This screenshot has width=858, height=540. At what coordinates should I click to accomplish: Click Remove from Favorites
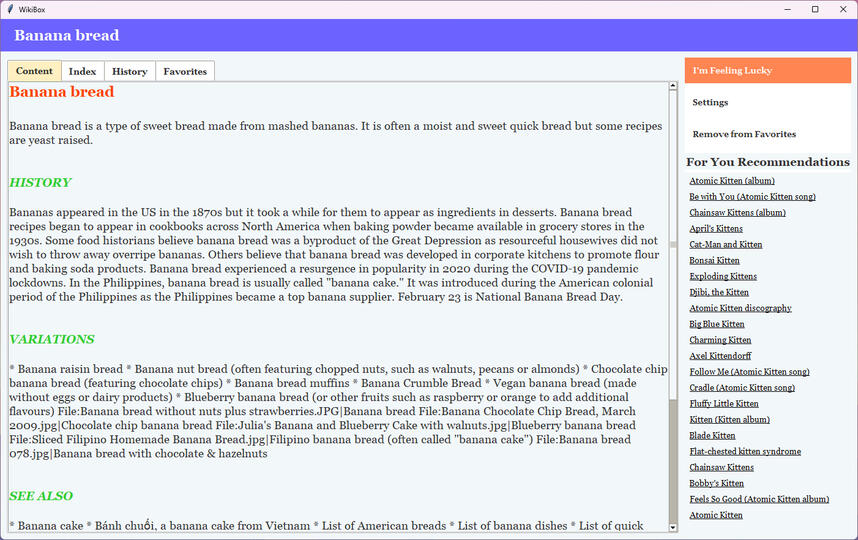pos(744,134)
